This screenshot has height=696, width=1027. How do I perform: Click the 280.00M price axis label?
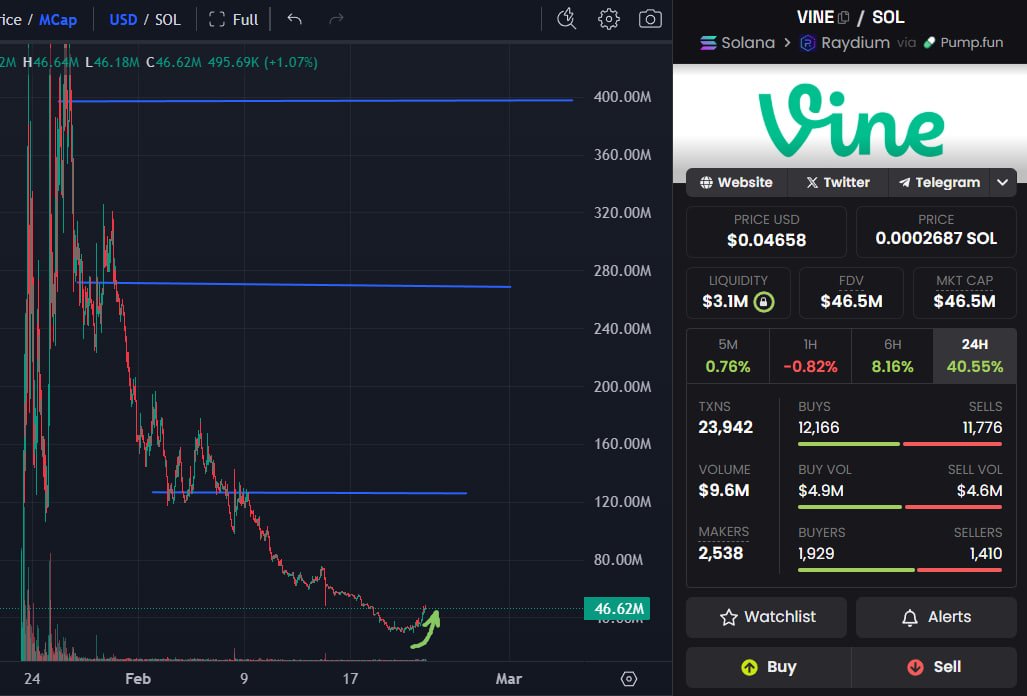pos(622,270)
